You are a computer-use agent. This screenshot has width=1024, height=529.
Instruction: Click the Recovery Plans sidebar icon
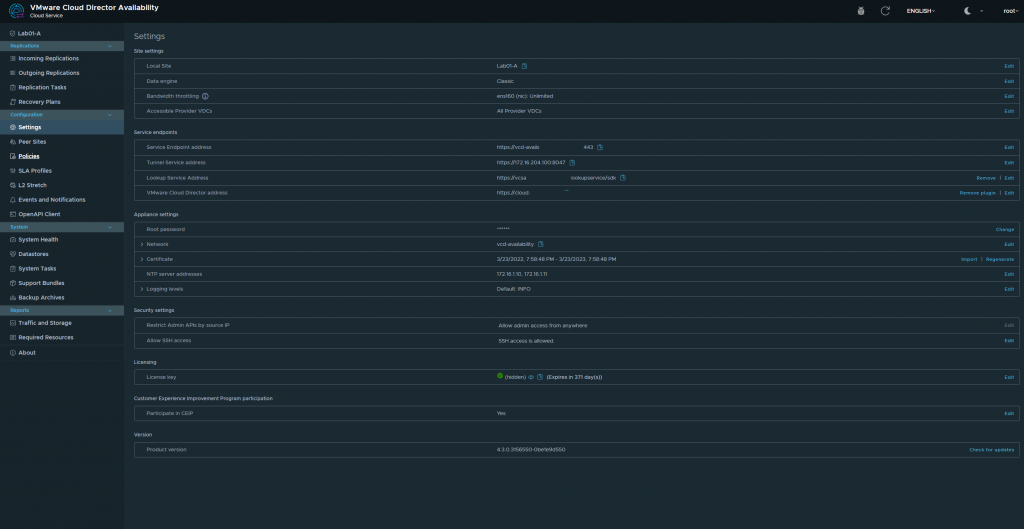(x=13, y=102)
